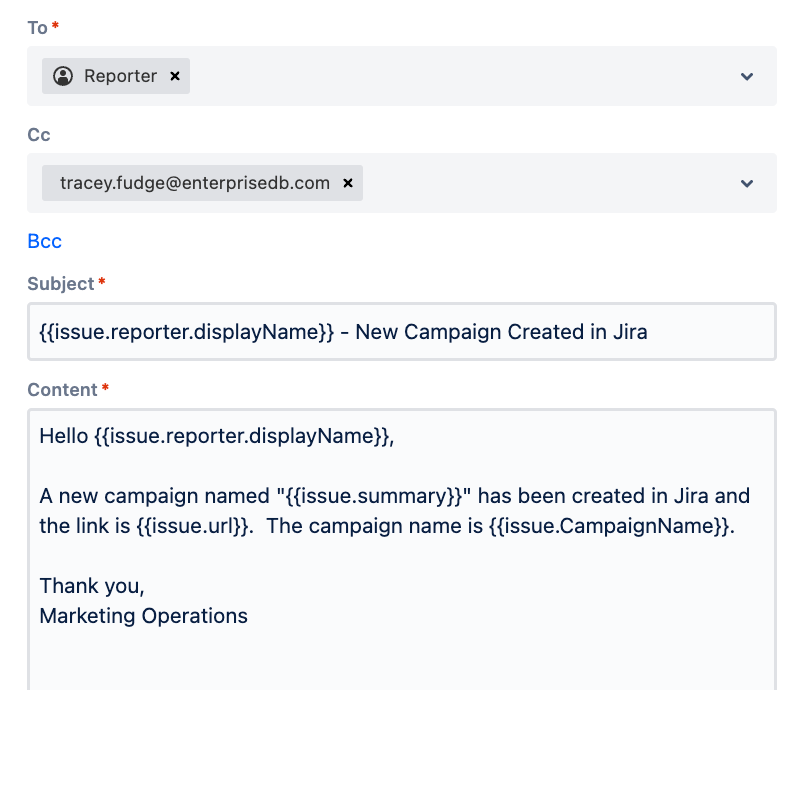Click into the Subject field
This screenshot has height=798, width=804.
[x=402, y=332]
